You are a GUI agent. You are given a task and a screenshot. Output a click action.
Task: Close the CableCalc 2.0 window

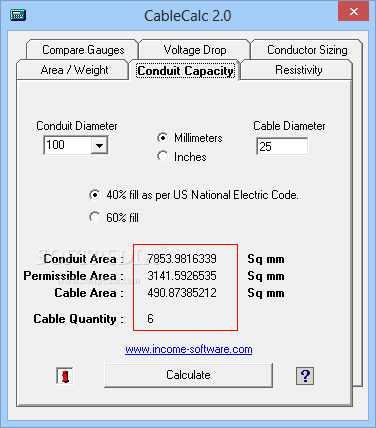[x=354, y=12]
